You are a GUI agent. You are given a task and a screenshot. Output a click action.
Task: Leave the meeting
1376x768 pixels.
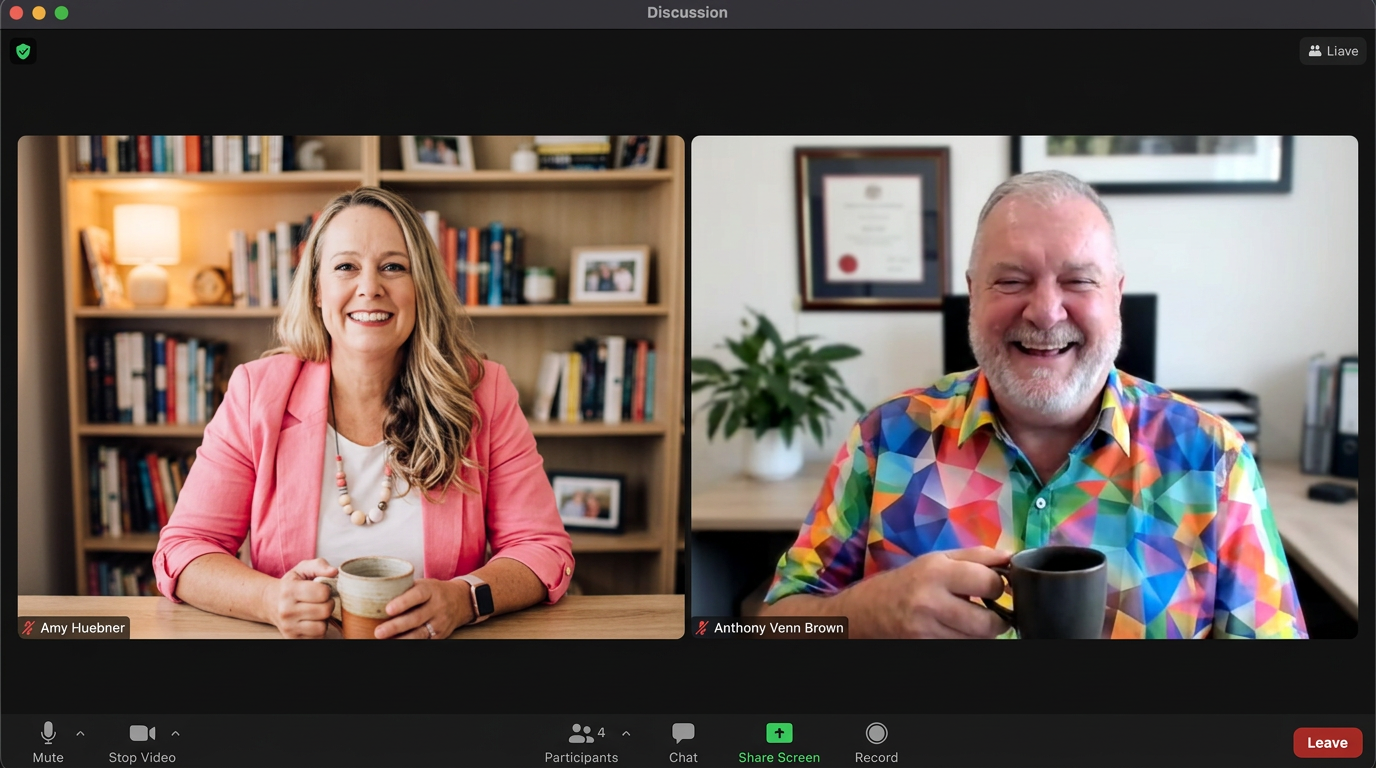tap(1327, 742)
